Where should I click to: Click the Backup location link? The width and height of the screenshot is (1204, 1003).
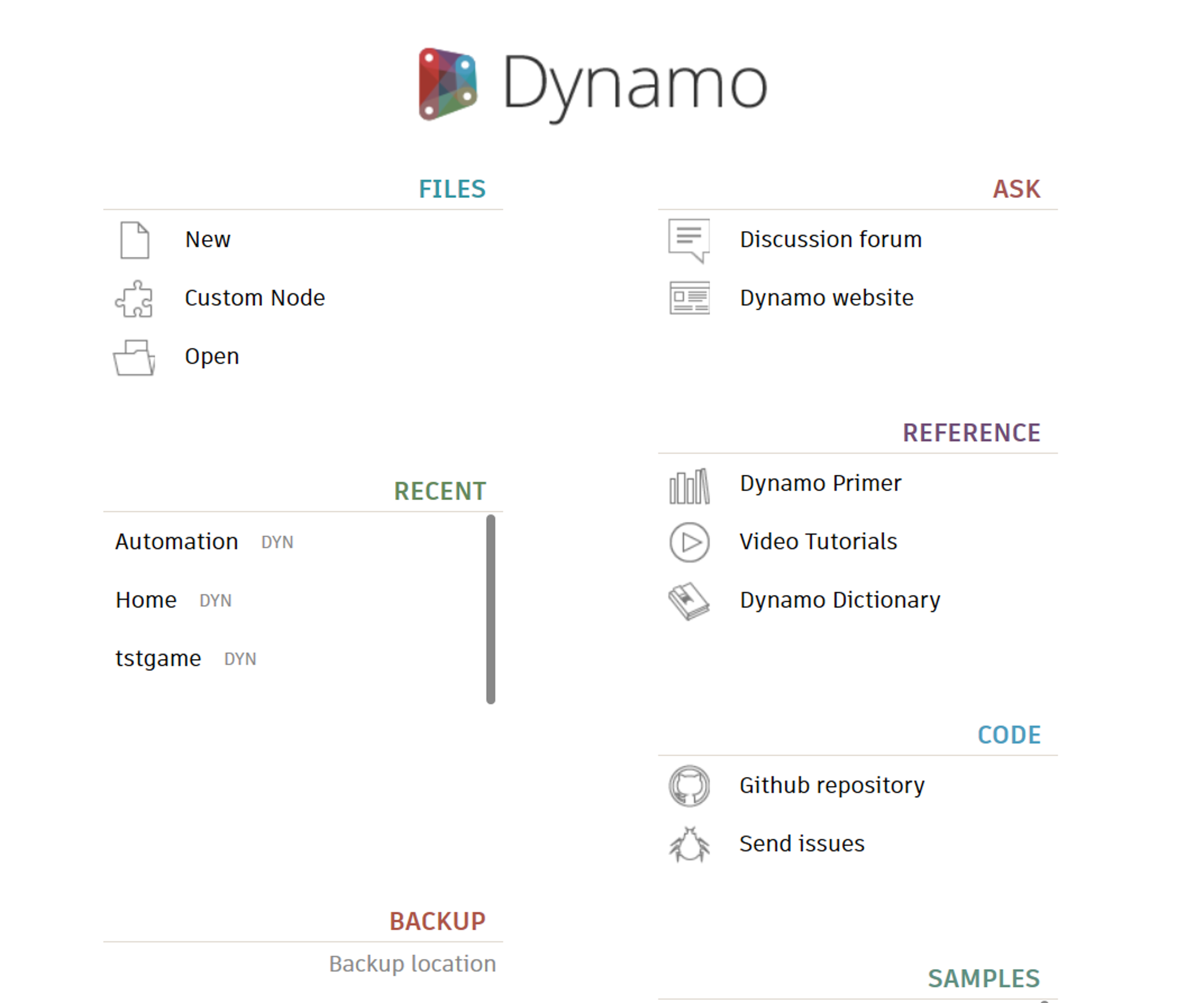[x=412, y=964]
